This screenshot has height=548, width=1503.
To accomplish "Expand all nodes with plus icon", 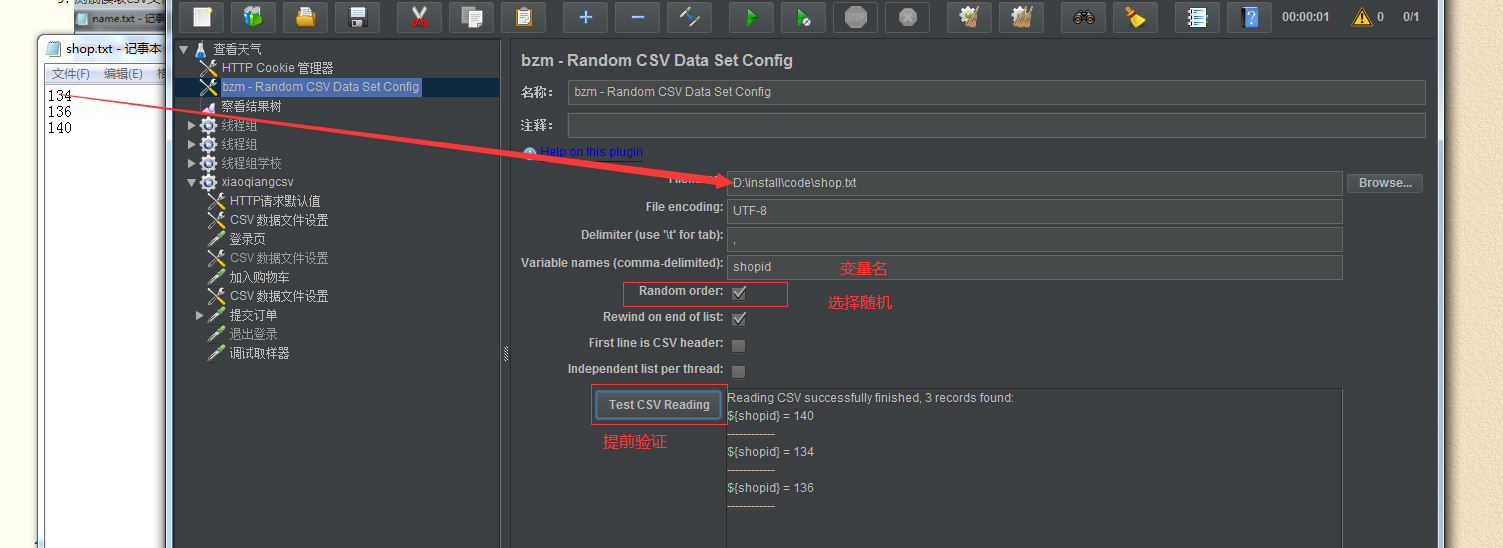I will (x=586, y=17).
